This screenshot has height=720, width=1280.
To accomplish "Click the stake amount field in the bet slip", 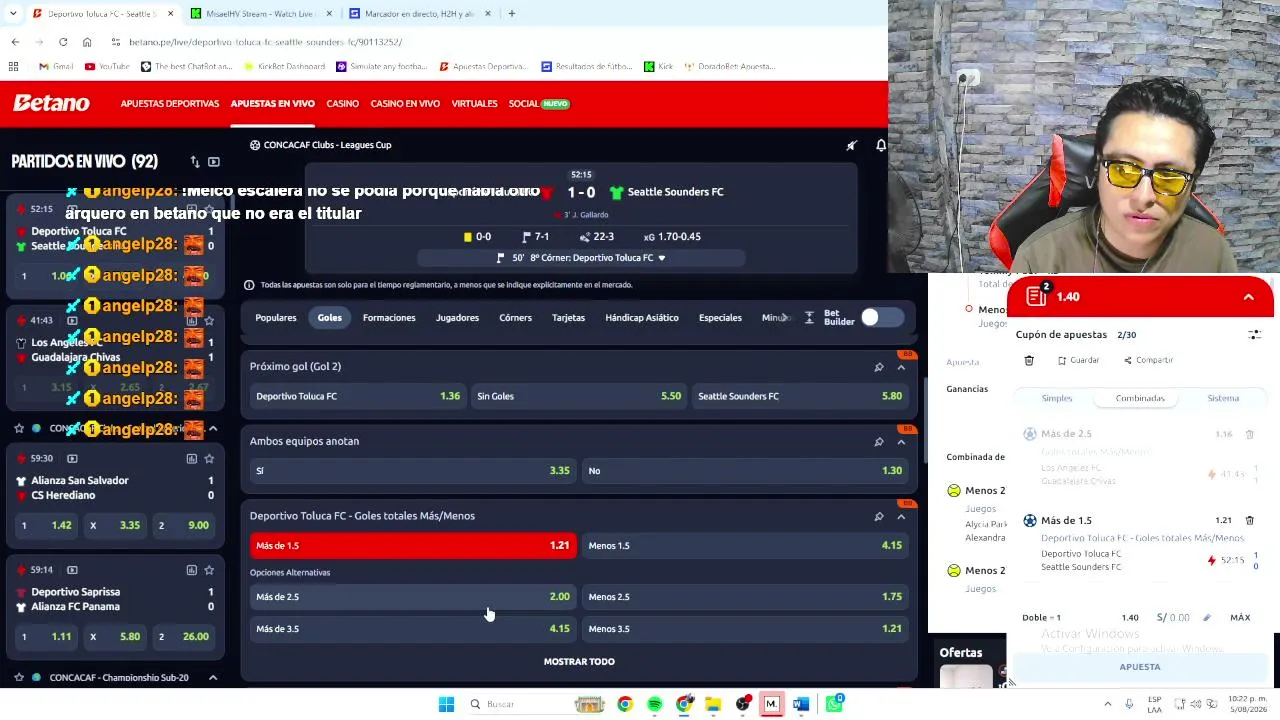I will point(1173,618).
